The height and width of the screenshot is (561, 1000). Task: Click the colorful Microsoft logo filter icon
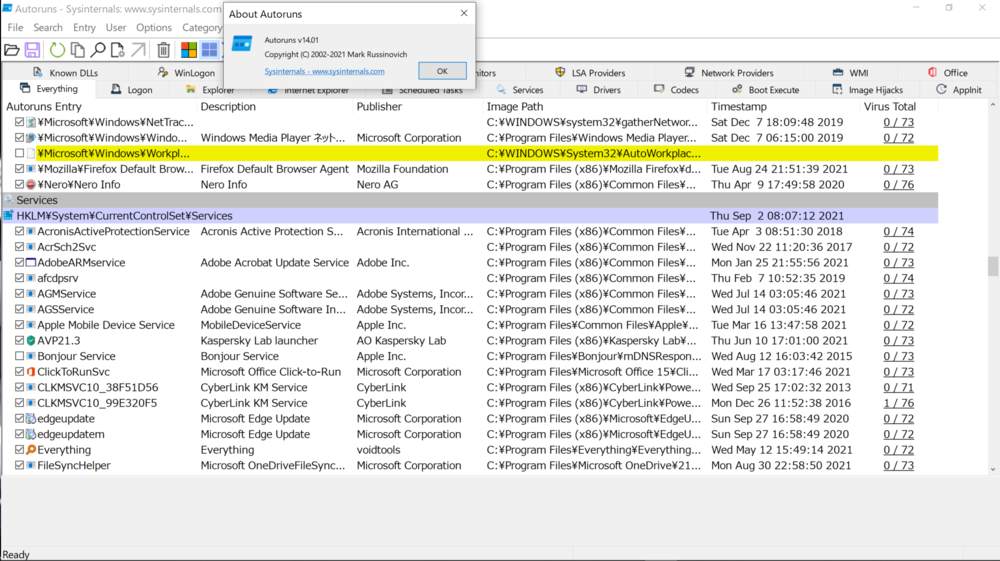(x=189, y=50)
